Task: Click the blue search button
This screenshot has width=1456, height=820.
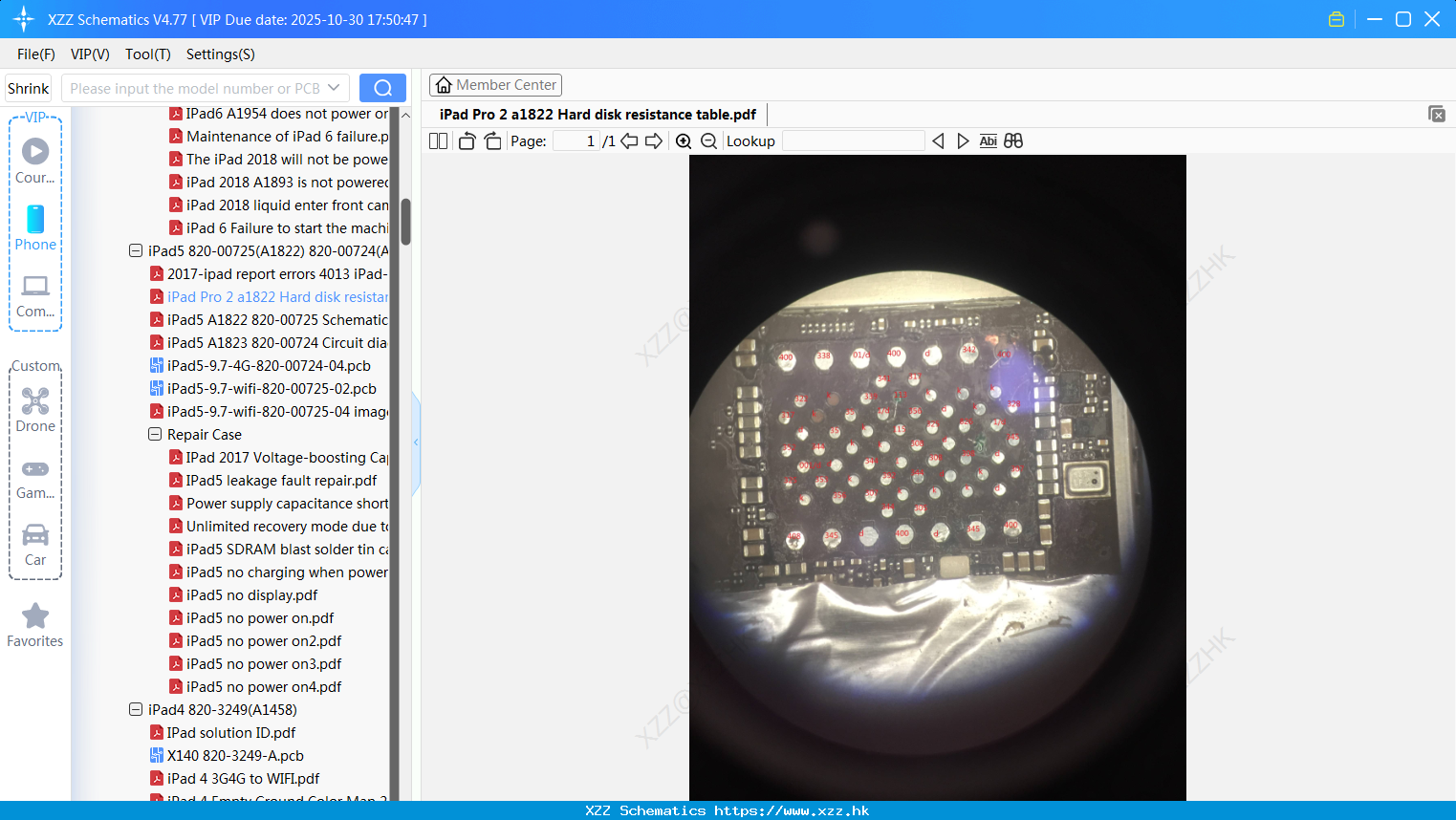Action: (382, 88)
